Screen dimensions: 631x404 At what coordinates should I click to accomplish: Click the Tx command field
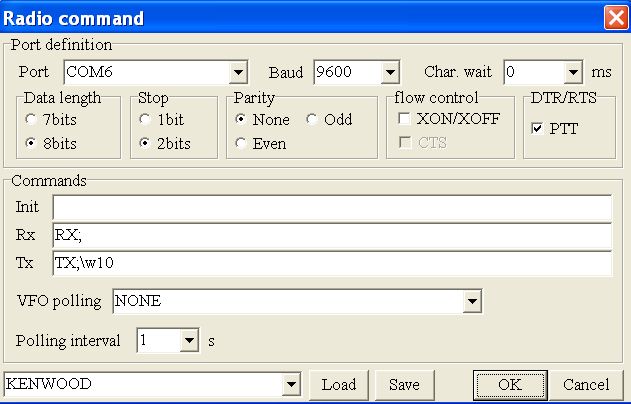[331, 263]
